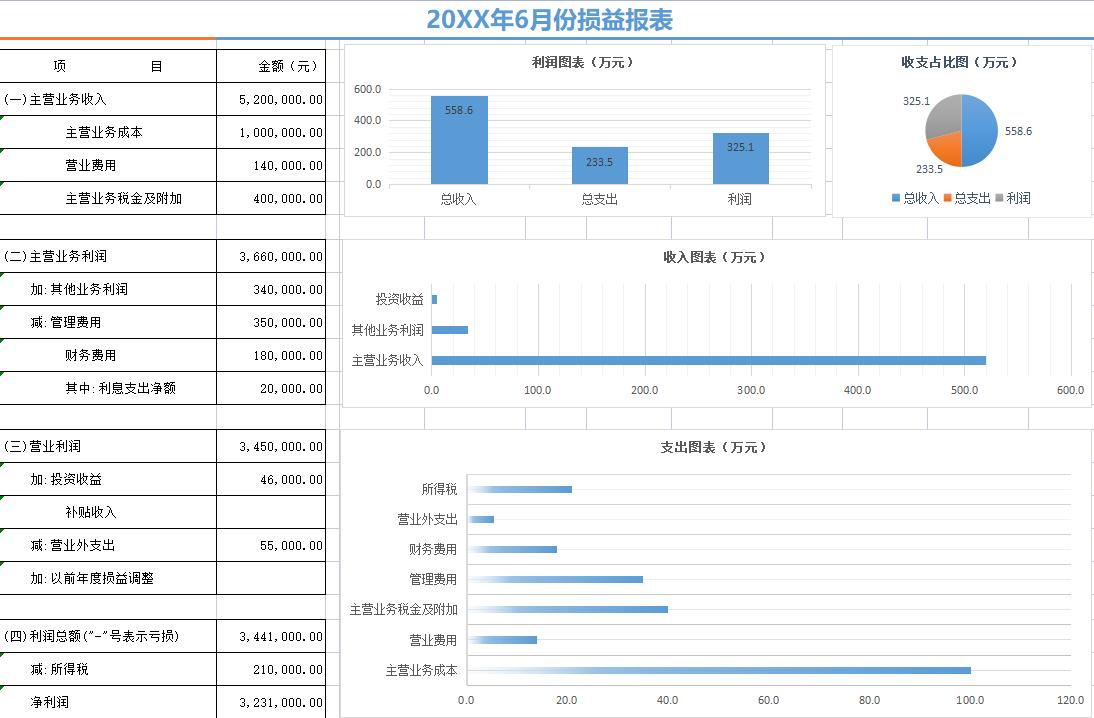
Task: Select the cell showing 5,200,000.00
Action: [271, 98]
